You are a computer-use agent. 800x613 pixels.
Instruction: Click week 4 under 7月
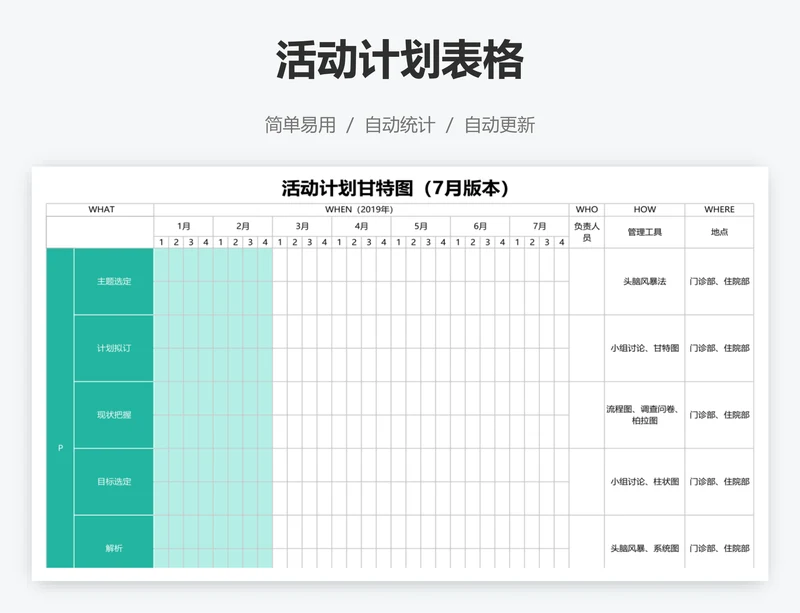click(561, 242)
